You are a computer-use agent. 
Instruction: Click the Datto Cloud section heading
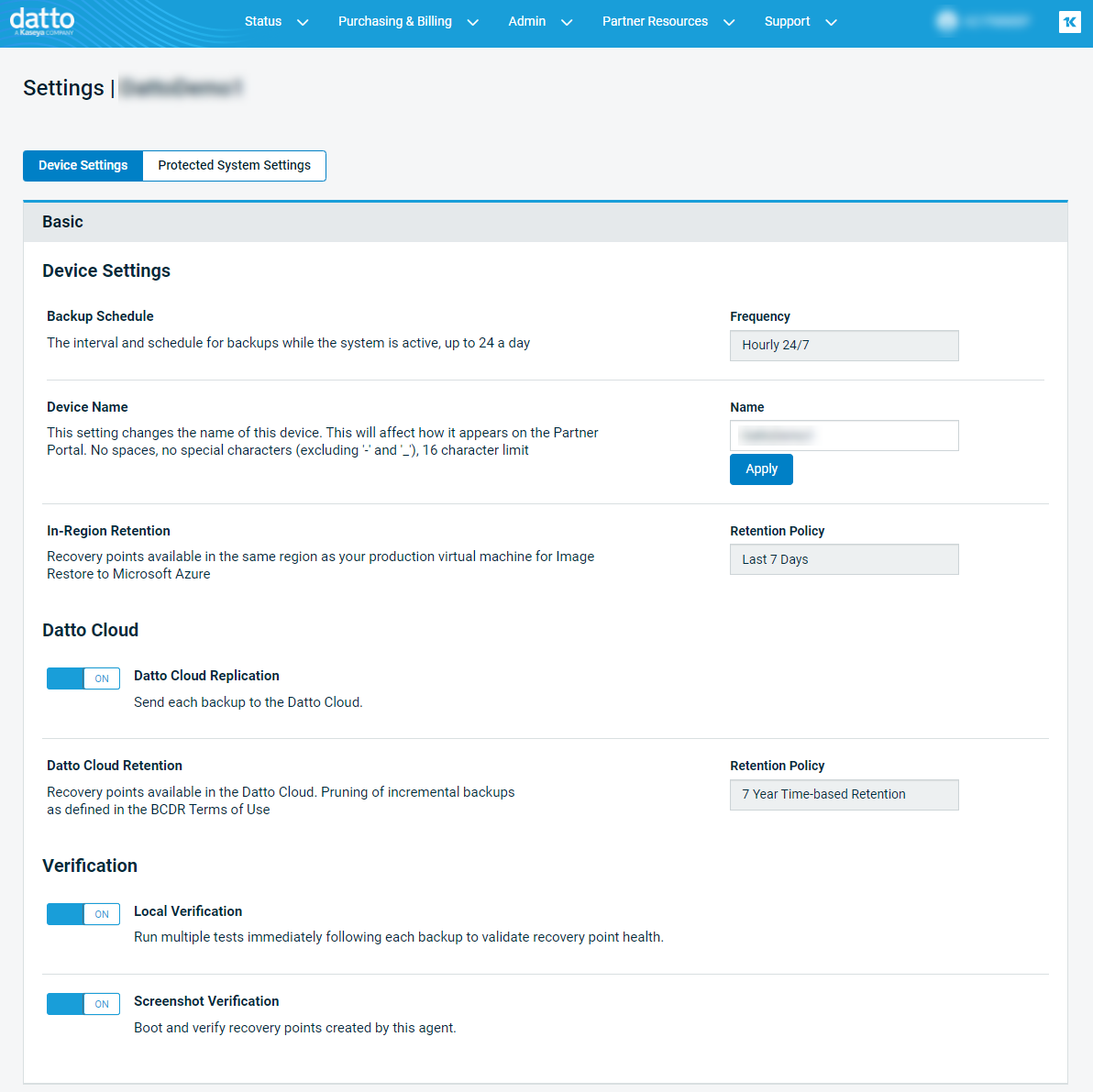point(91,631)
